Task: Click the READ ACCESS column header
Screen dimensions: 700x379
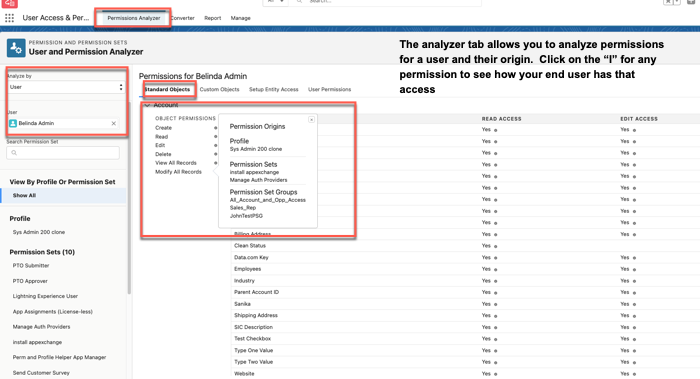Action: click(x=501, y=119)
